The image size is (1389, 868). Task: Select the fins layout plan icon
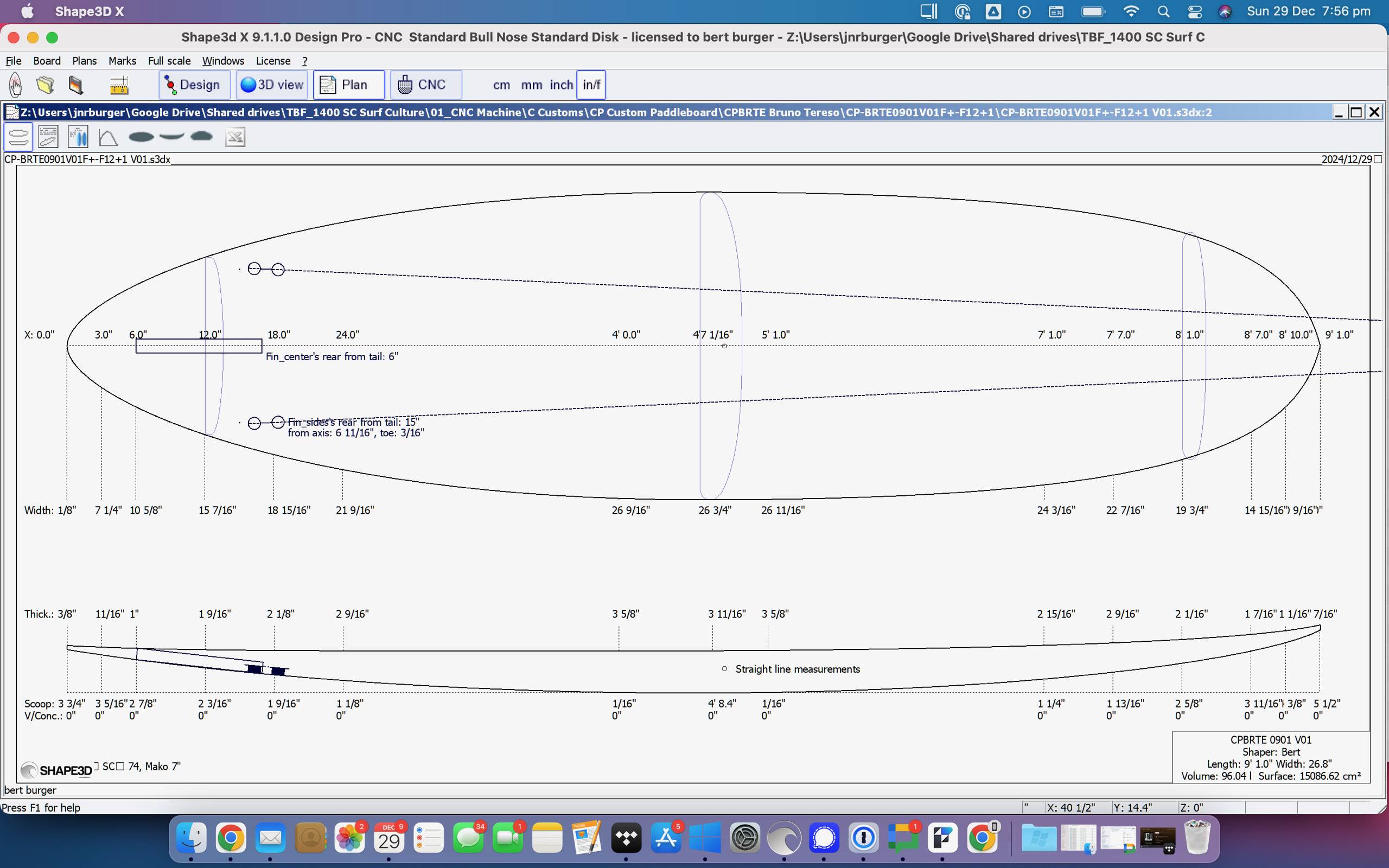pyautogui.click(x=78, y=137)
